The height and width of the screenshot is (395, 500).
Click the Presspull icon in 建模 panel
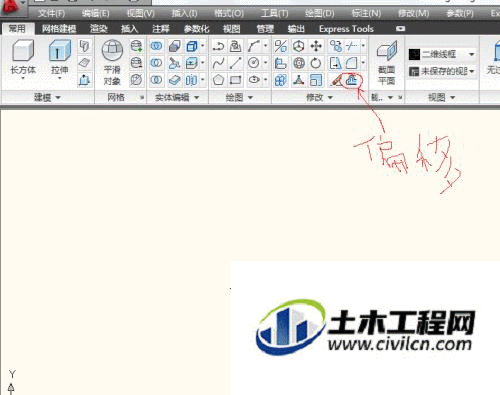pyautogui.click(x=84, y=80)
